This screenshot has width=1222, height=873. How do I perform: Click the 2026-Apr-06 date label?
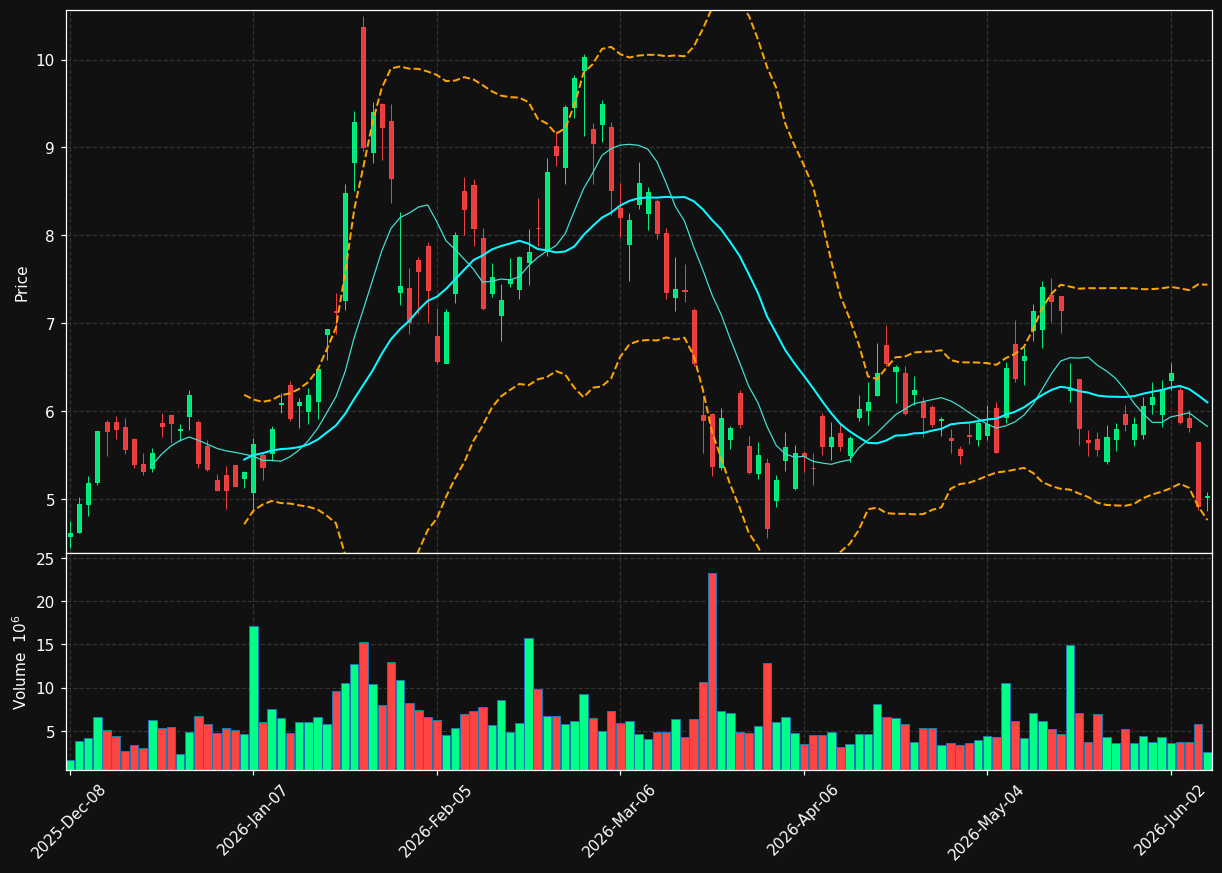coord(803,822)
